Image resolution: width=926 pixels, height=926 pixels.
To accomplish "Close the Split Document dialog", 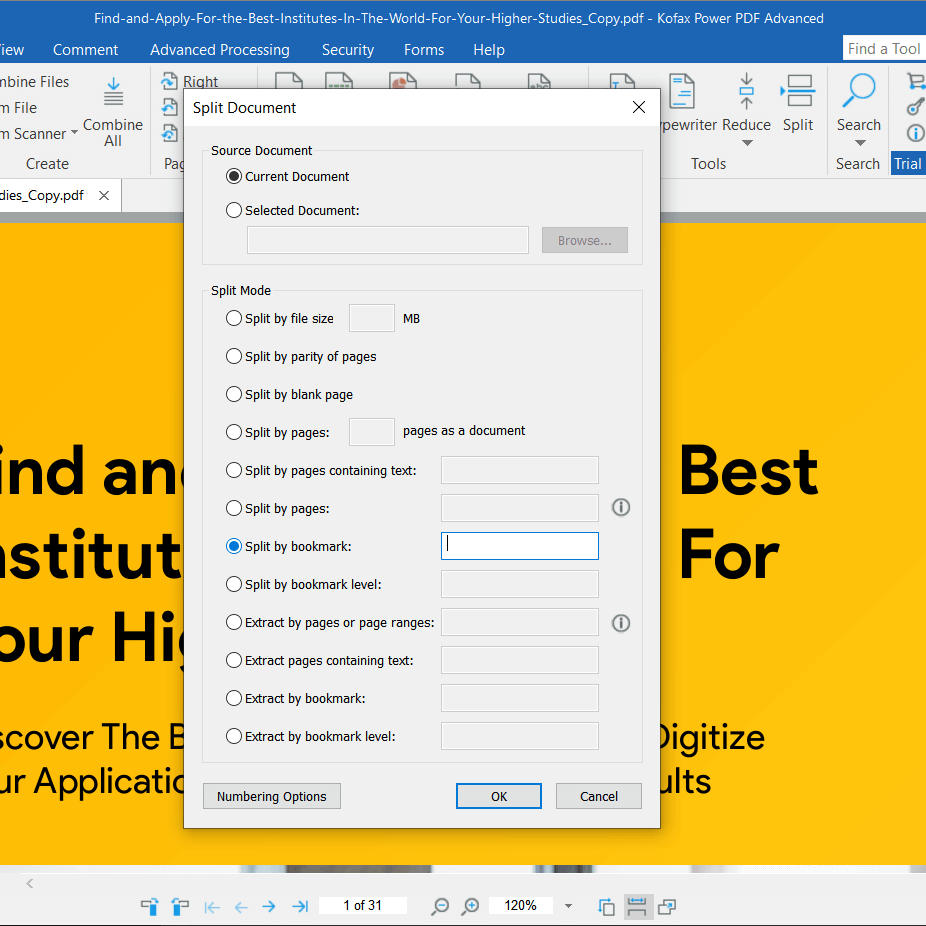I will tap(638, 107).
